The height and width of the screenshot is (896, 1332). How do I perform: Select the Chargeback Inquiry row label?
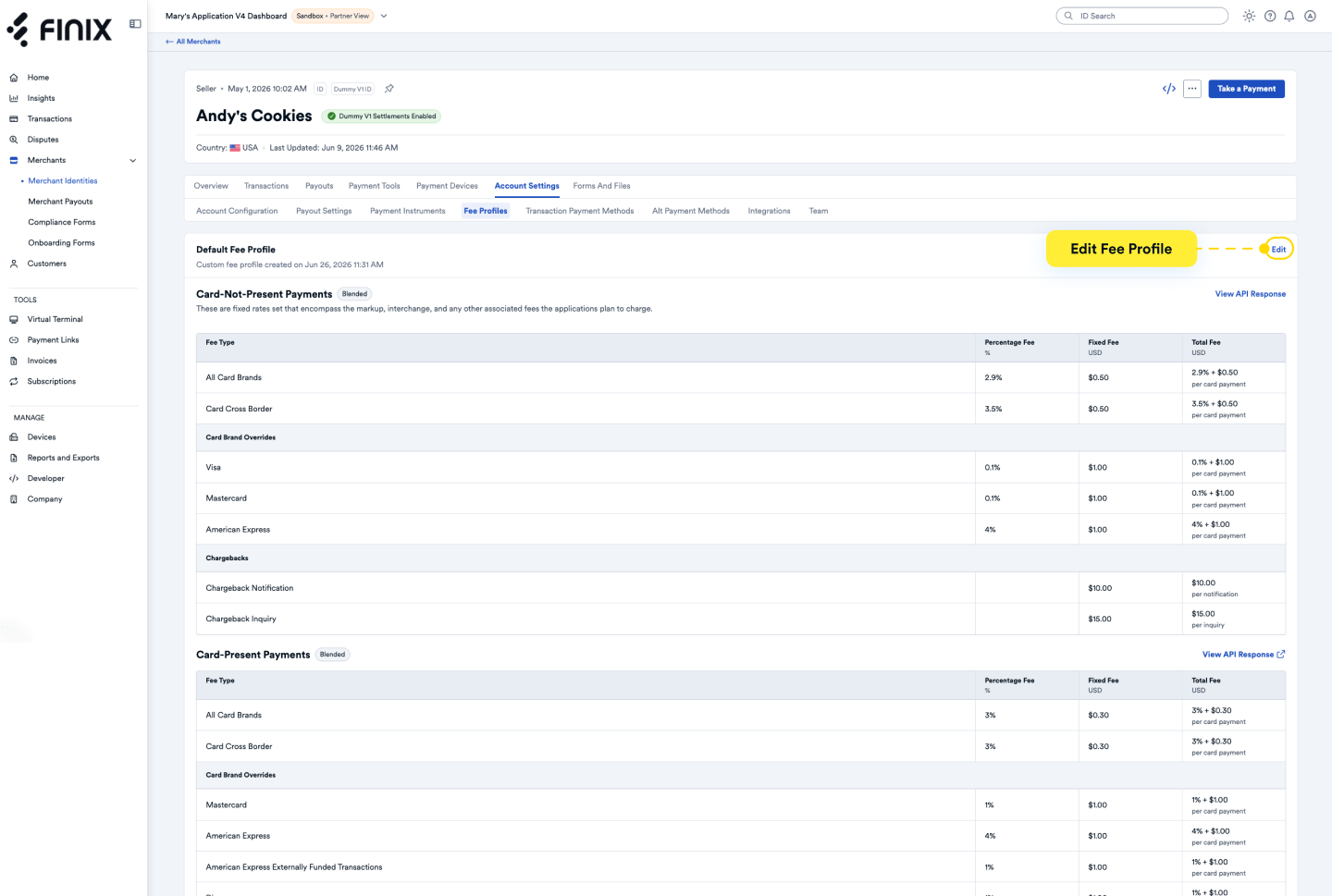coord(241,620)
